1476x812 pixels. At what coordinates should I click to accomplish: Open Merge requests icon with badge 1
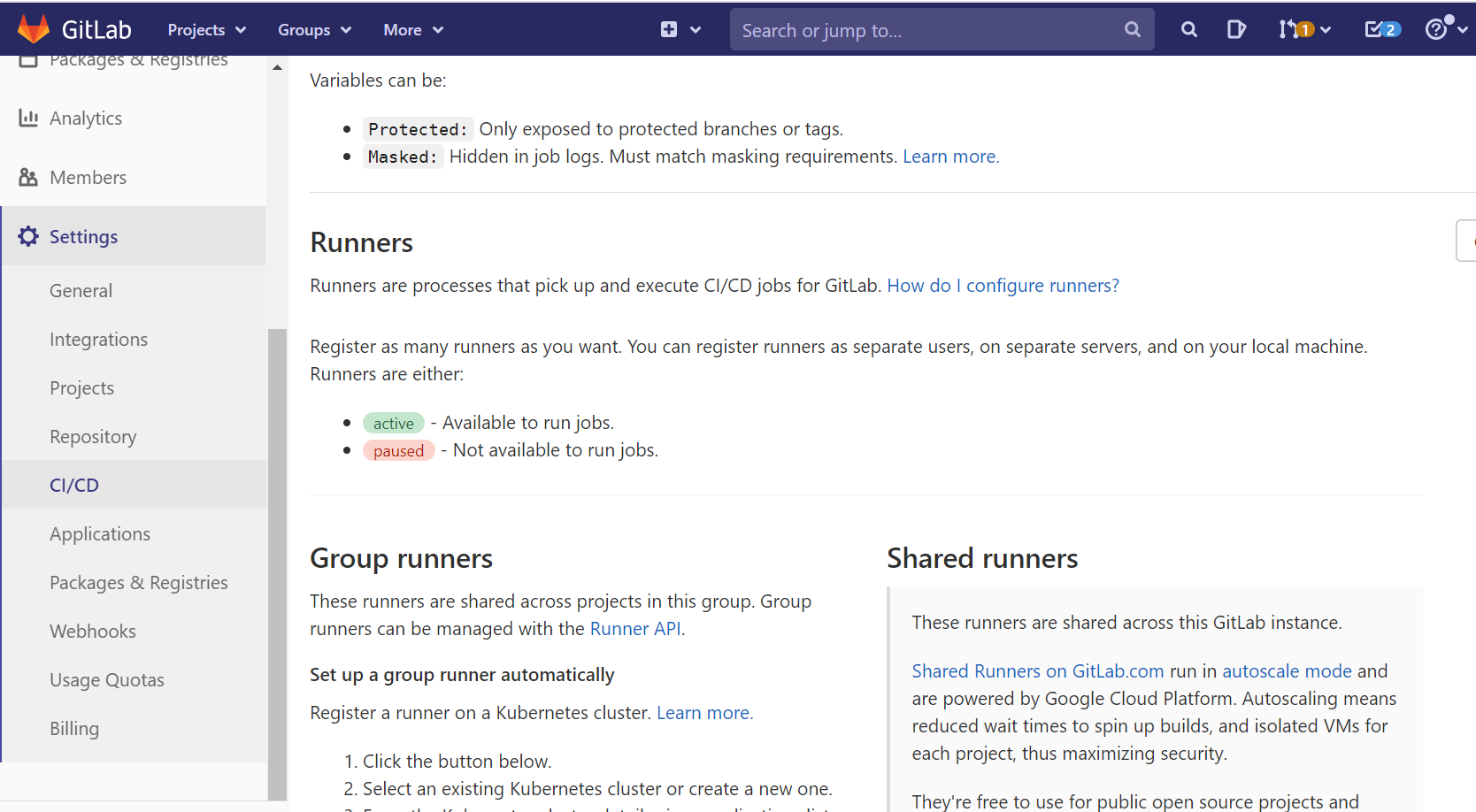(1295, 30)
